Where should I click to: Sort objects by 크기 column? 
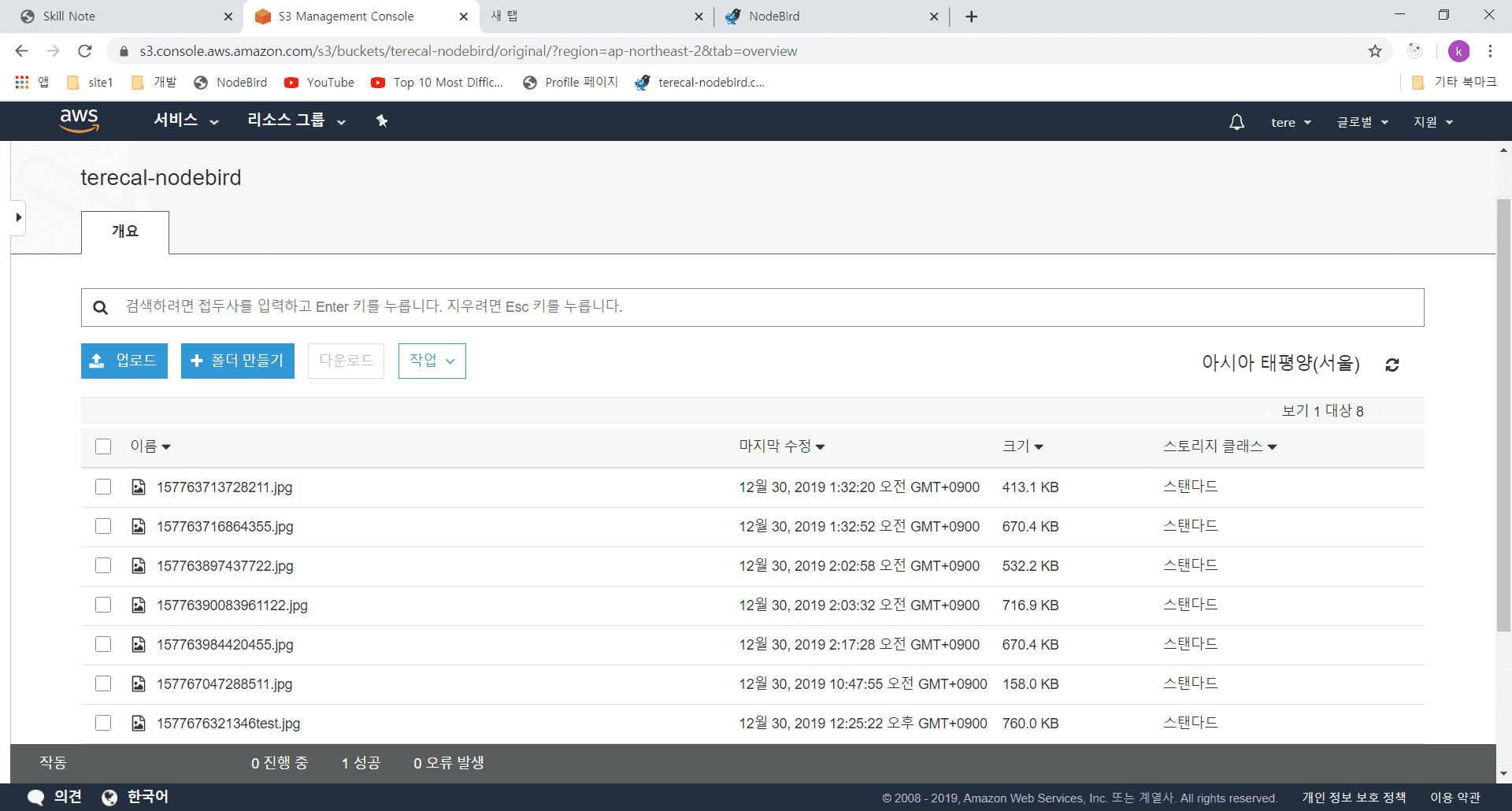tap(1023, 446)
